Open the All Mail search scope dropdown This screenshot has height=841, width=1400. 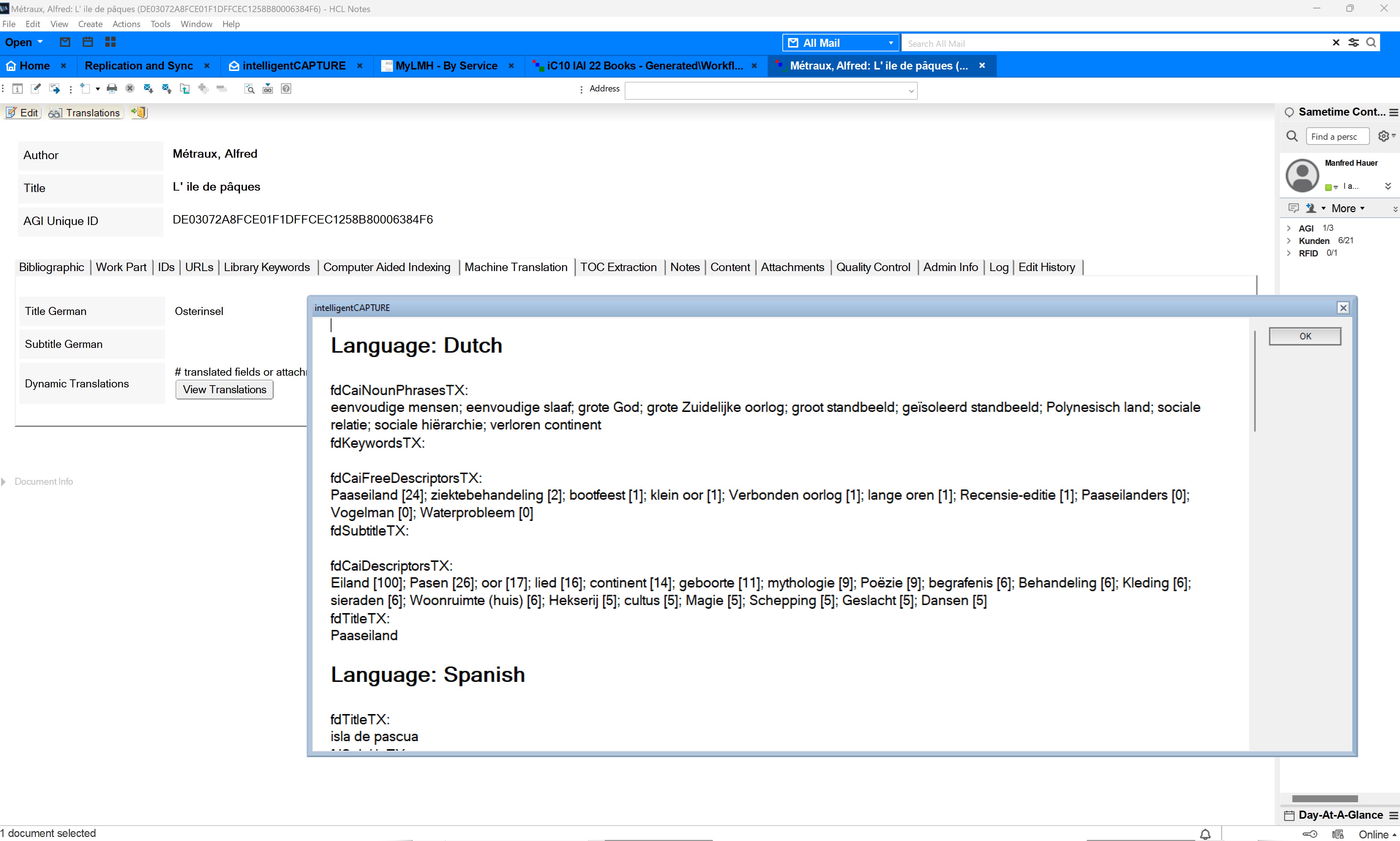(840, 42)
